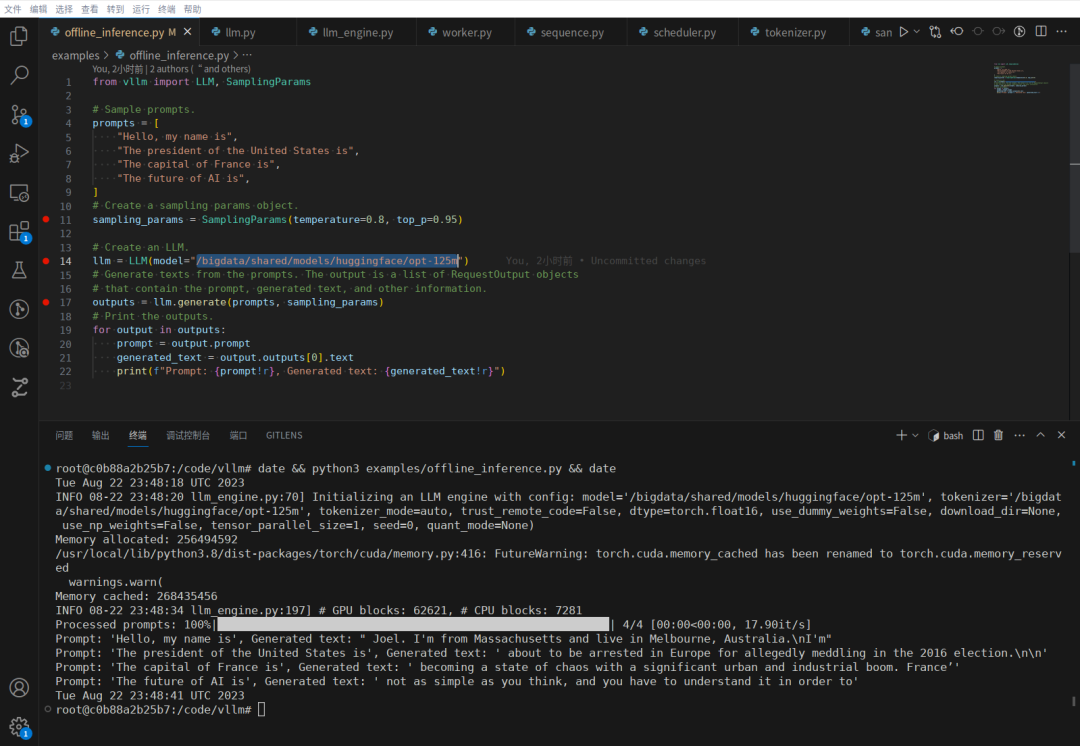The image size is (1080, 746).
Task: Open the Accounts menu icon
Action: pos(19,687)
